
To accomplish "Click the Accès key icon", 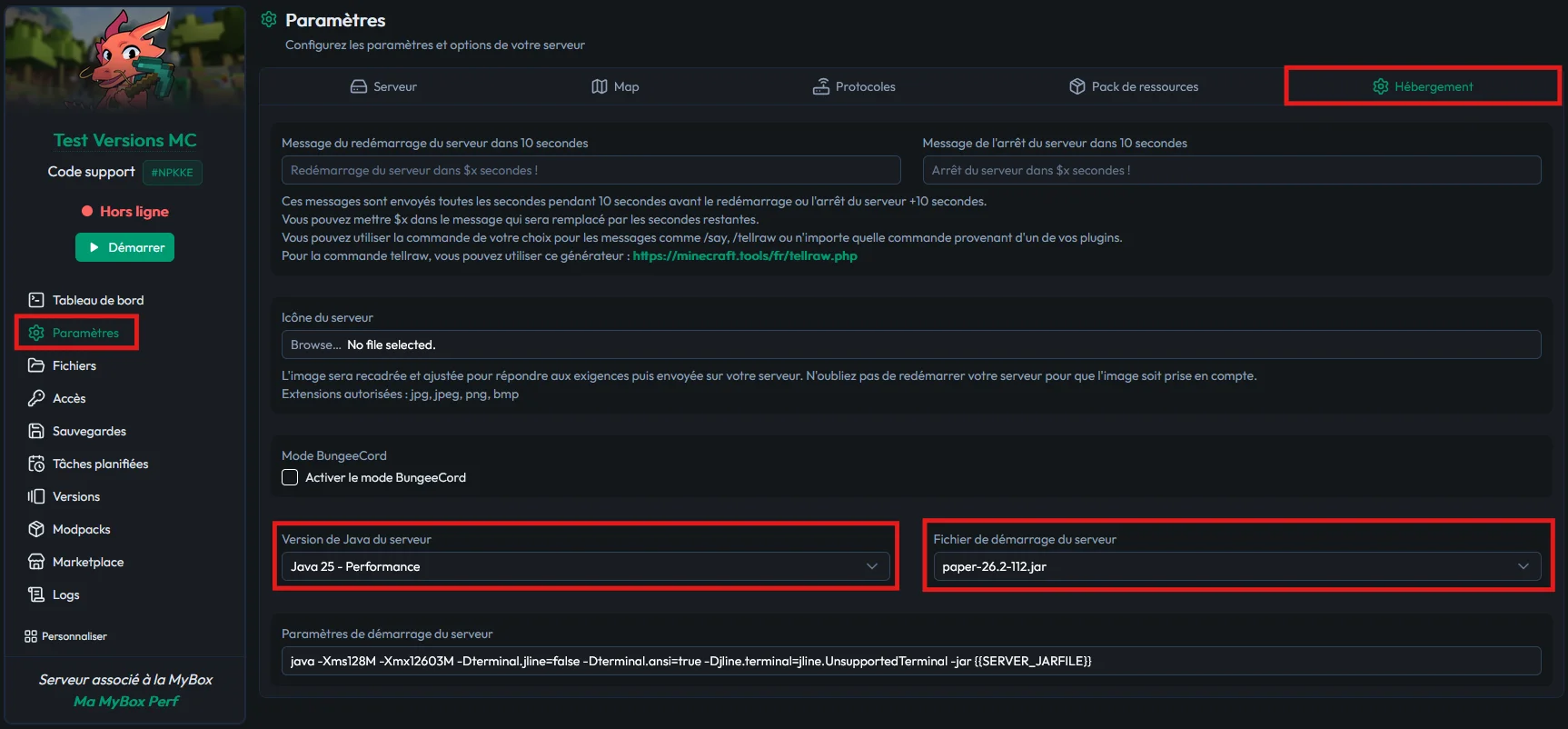I will 36,398.
